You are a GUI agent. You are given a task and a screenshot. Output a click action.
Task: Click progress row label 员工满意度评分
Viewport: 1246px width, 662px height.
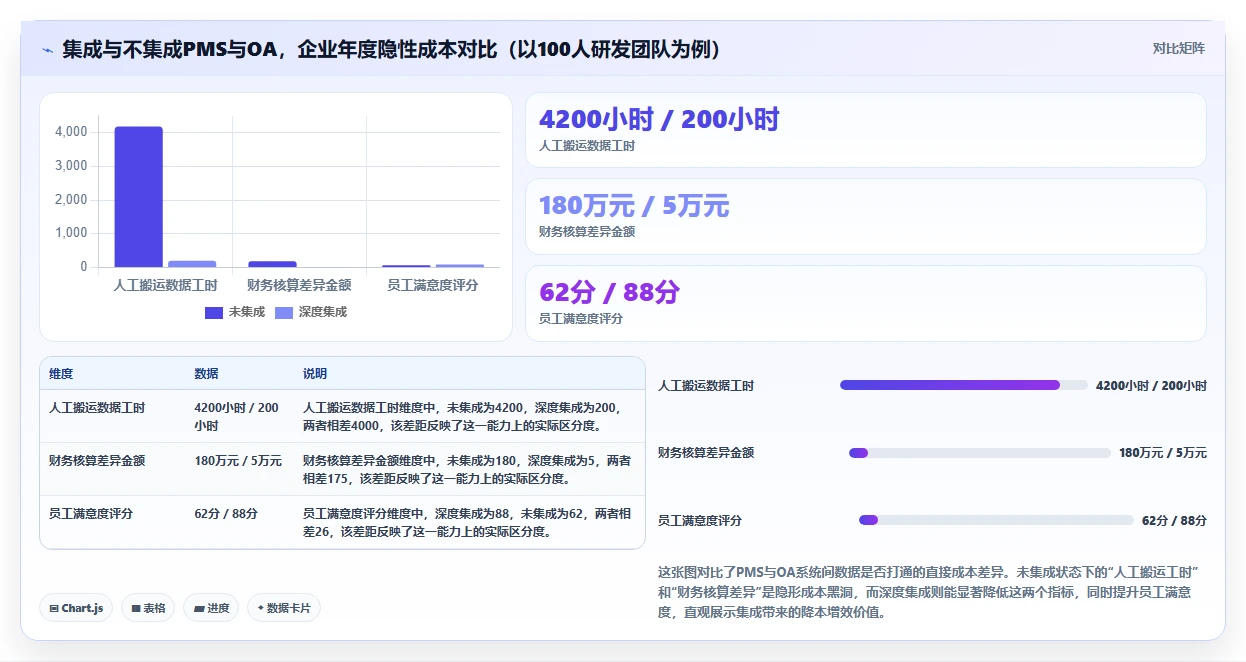coord(700,521)
